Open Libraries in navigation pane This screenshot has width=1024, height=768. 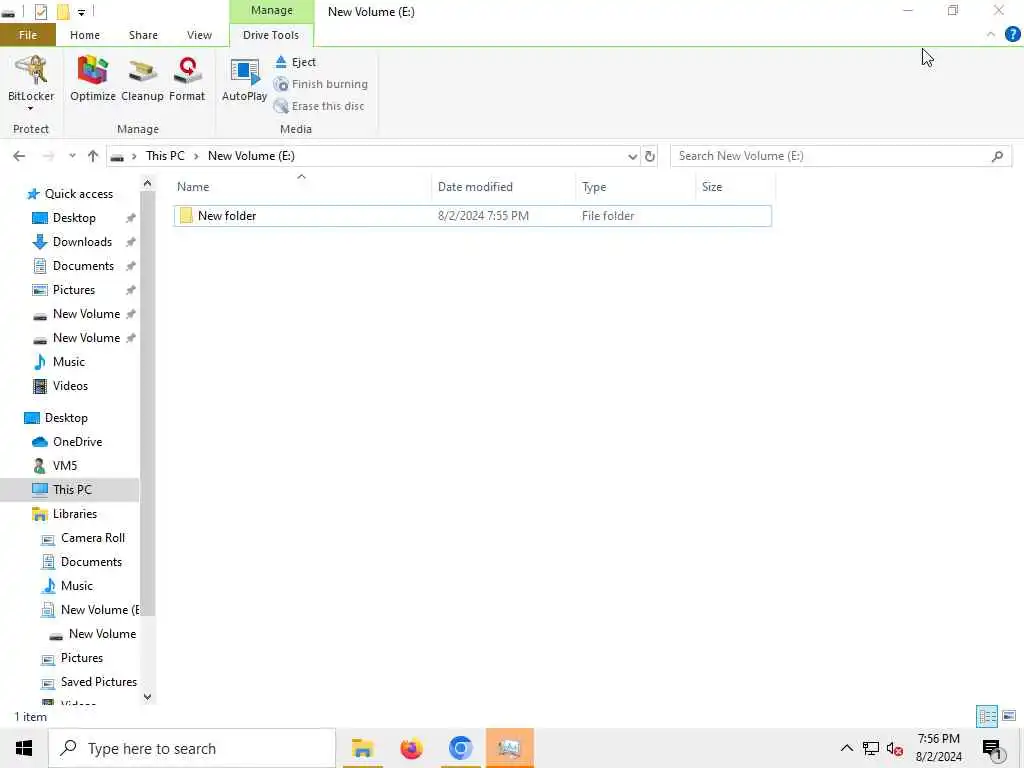coord(74,514)
